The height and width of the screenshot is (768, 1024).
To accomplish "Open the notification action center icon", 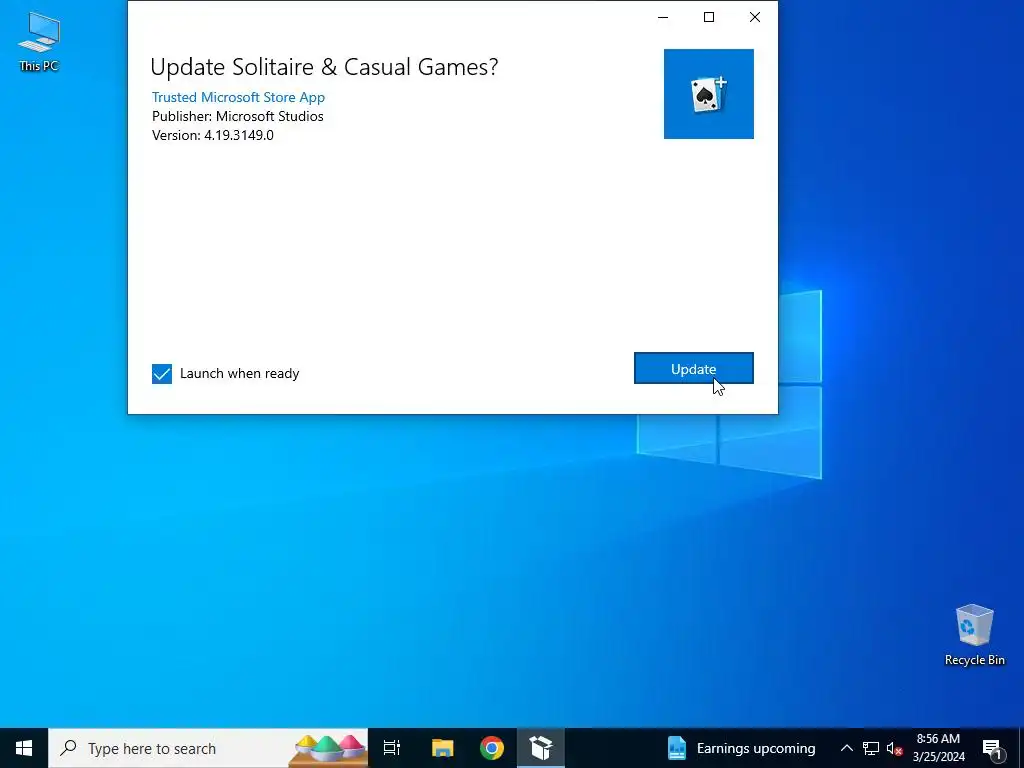I will coord(993,748).
